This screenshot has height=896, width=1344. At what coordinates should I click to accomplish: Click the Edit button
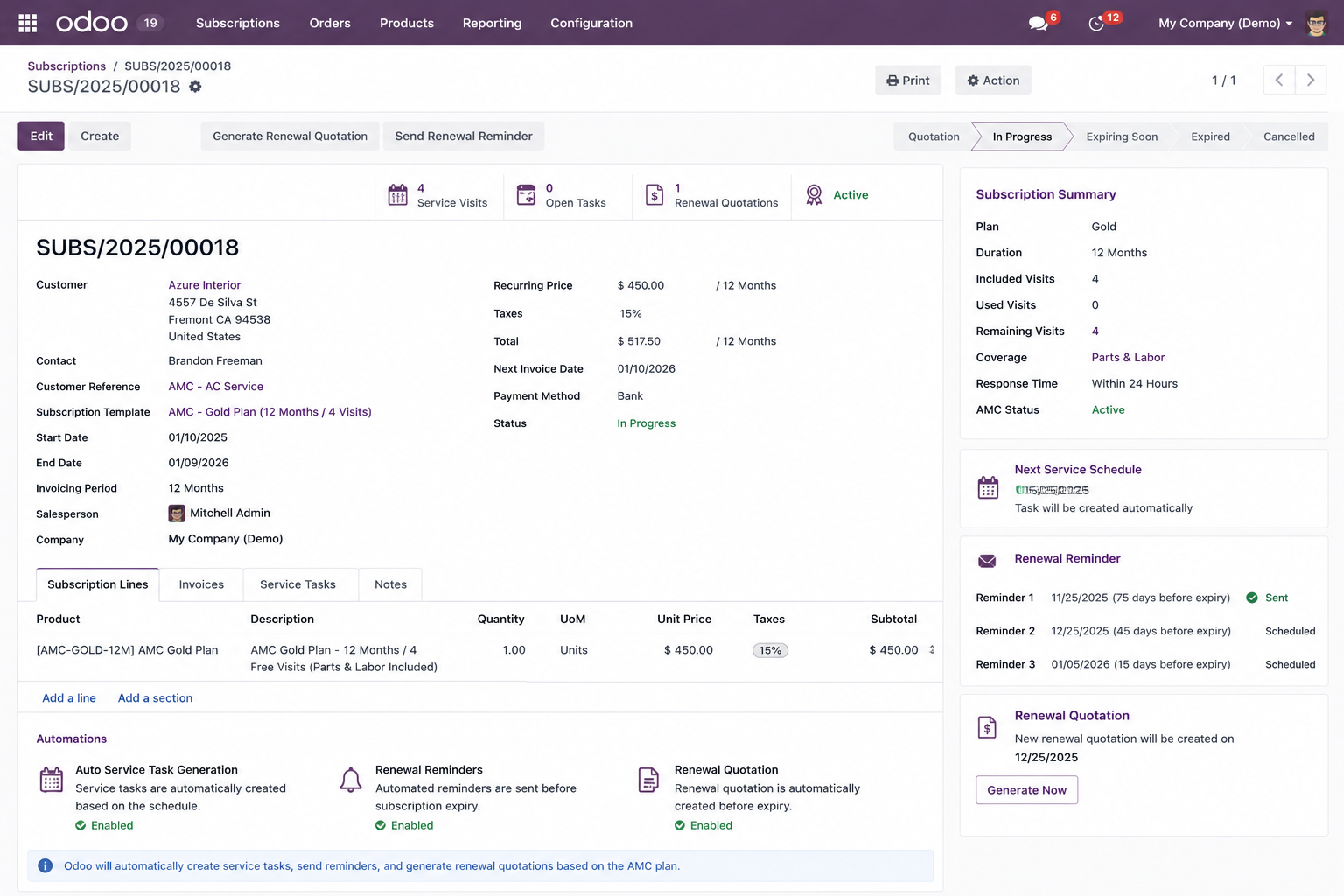pos(41,136)
